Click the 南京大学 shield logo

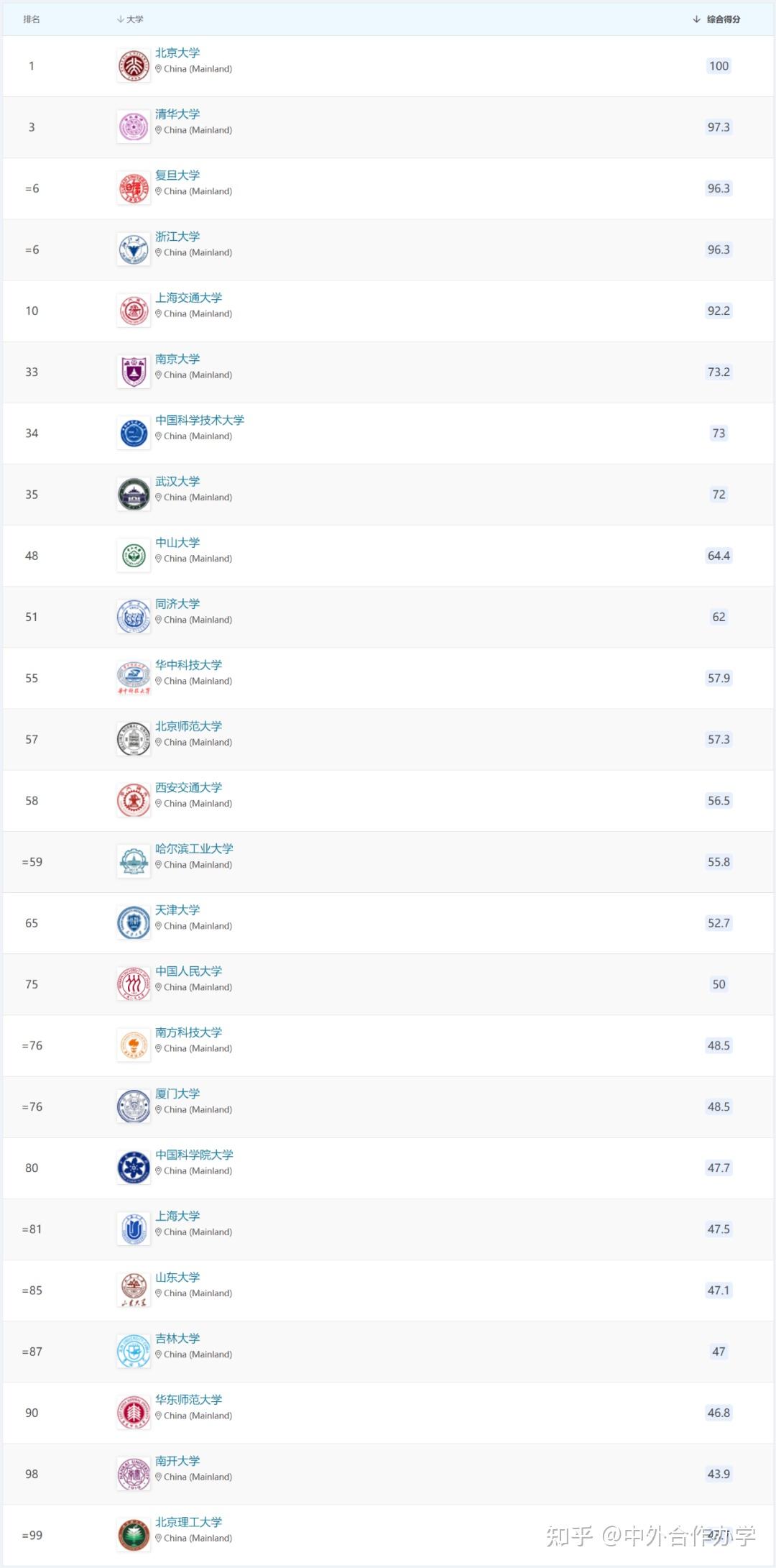[134, 372]
